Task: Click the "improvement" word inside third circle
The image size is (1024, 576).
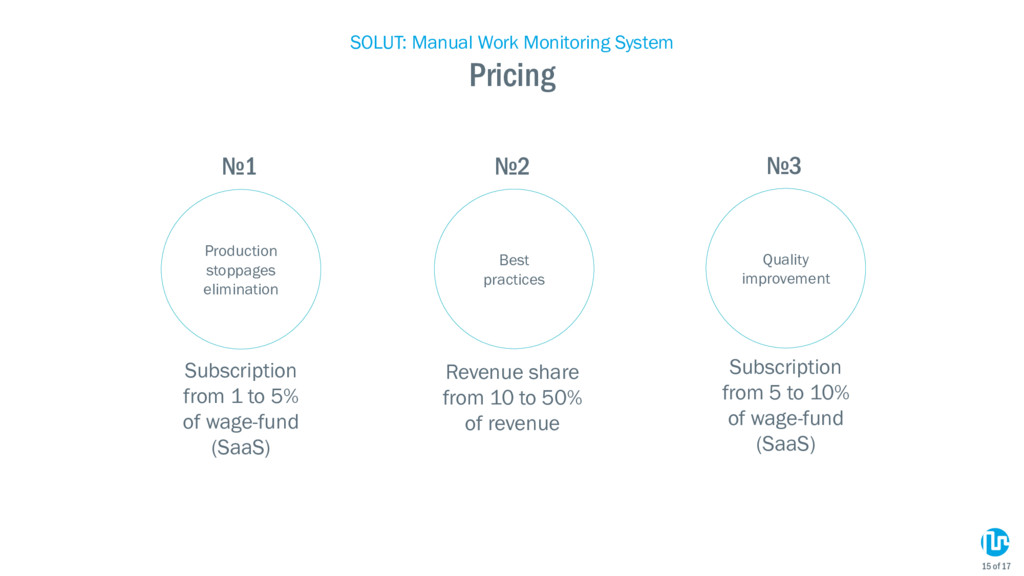Action: pyautogui.click(x=786, y=279)
